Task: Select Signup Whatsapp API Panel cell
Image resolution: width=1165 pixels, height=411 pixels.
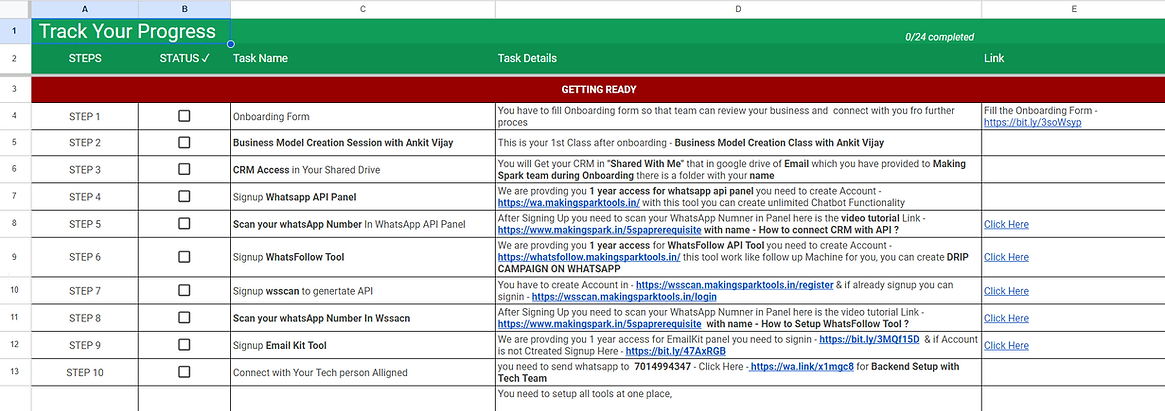Action: tap(363, 197)
